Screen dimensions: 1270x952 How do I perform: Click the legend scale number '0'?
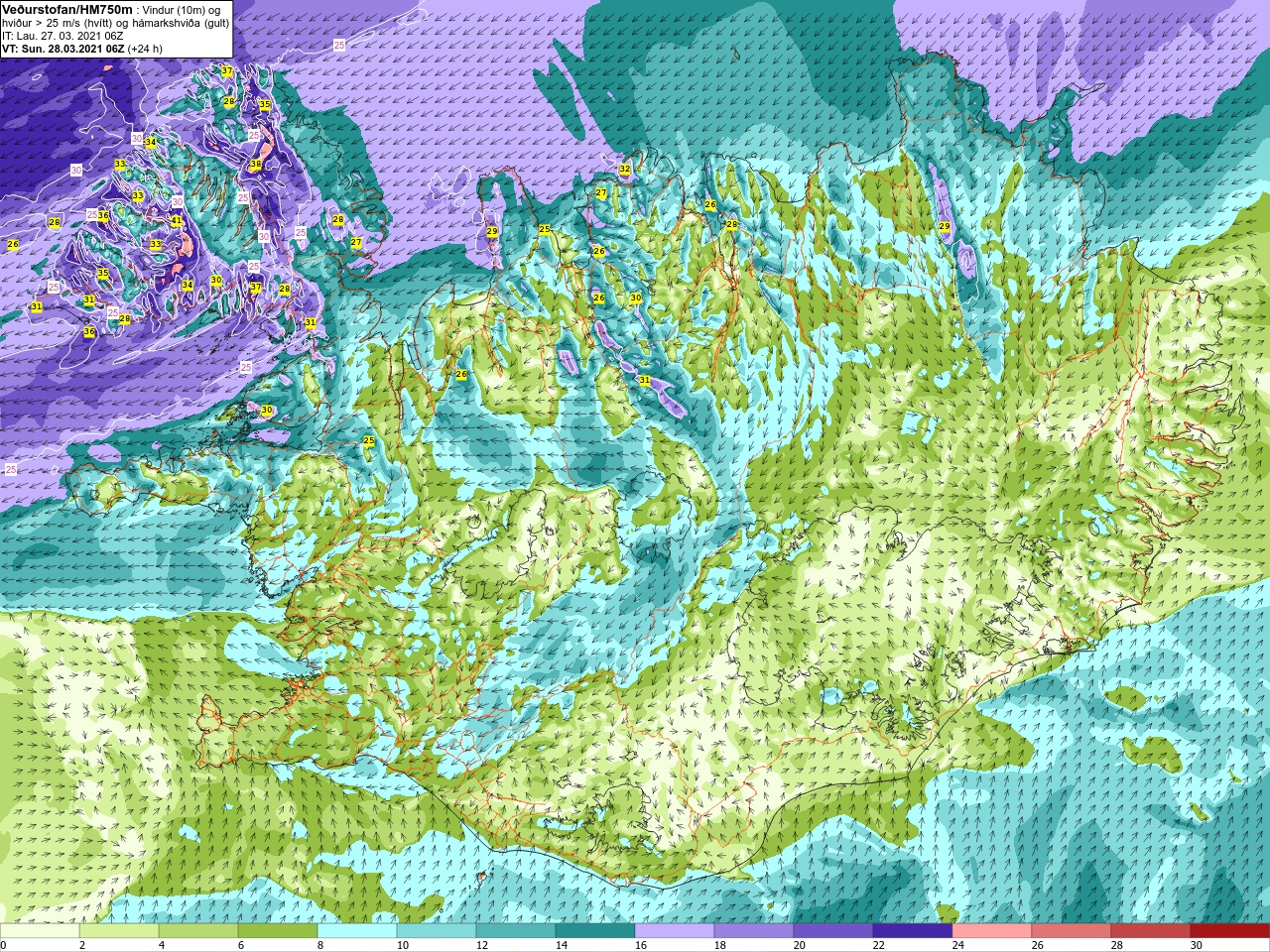tap(3, 945)
